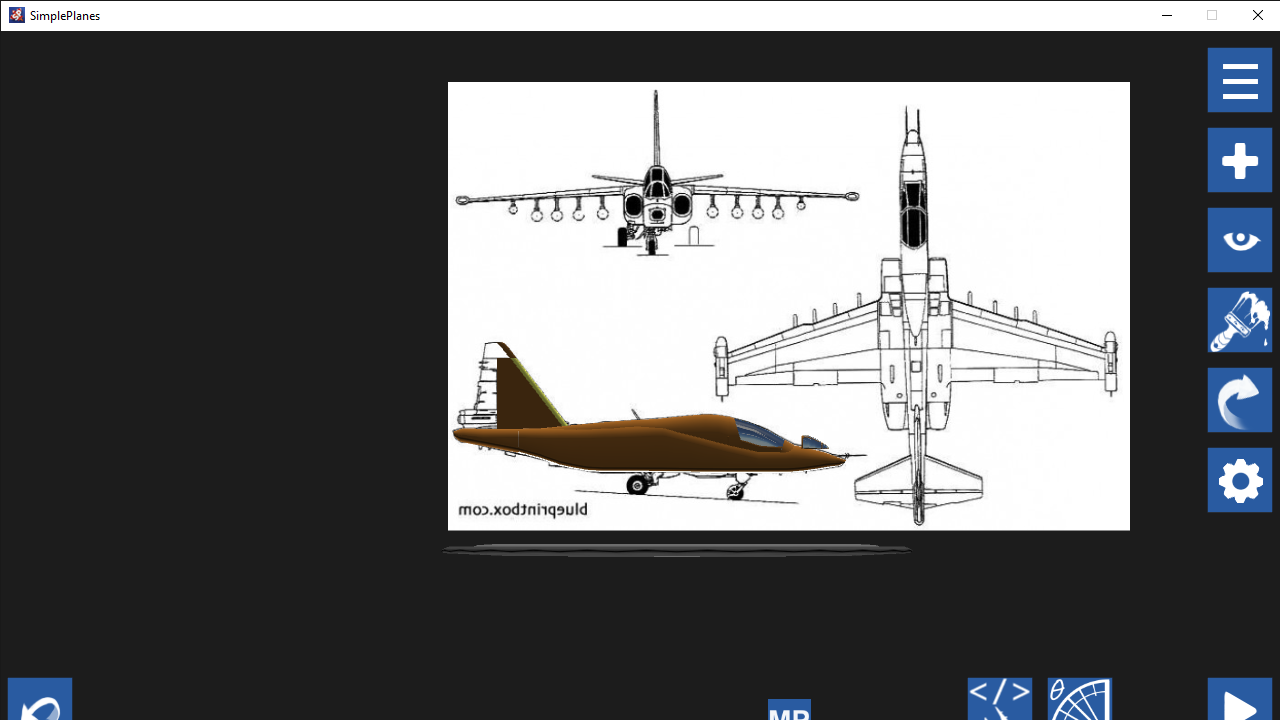Image resolution: width=1280 pixels, height=720 pixels.
Task: Open the add parts plus menu
Action: tap(1240, 160)
